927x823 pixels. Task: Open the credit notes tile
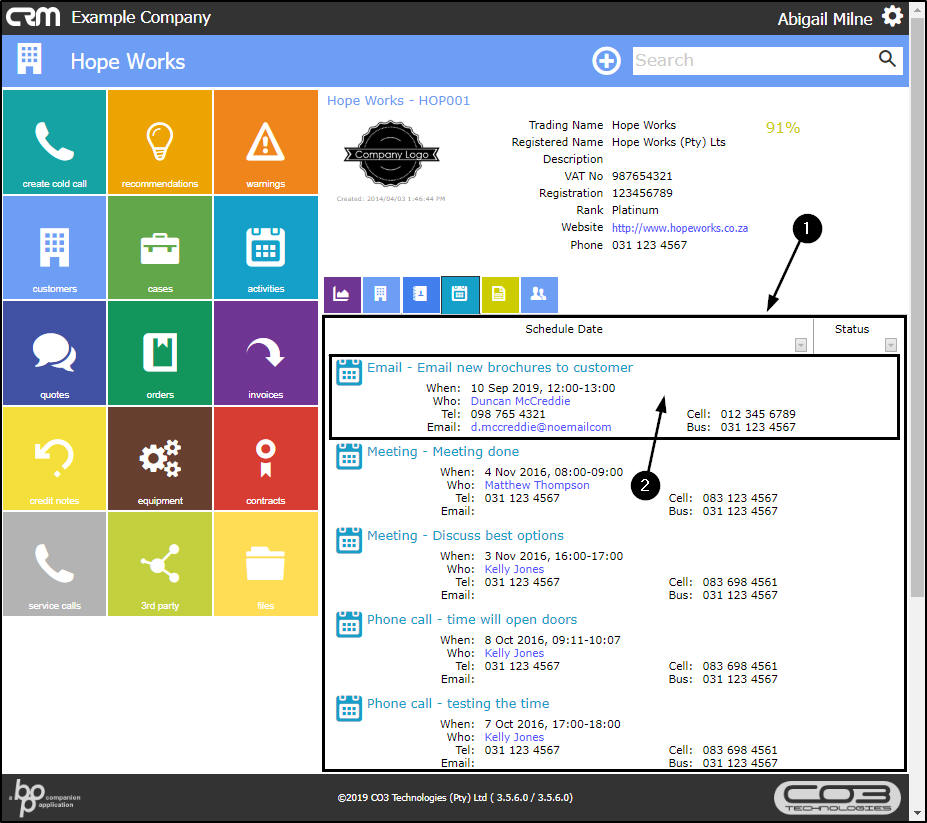54,458
